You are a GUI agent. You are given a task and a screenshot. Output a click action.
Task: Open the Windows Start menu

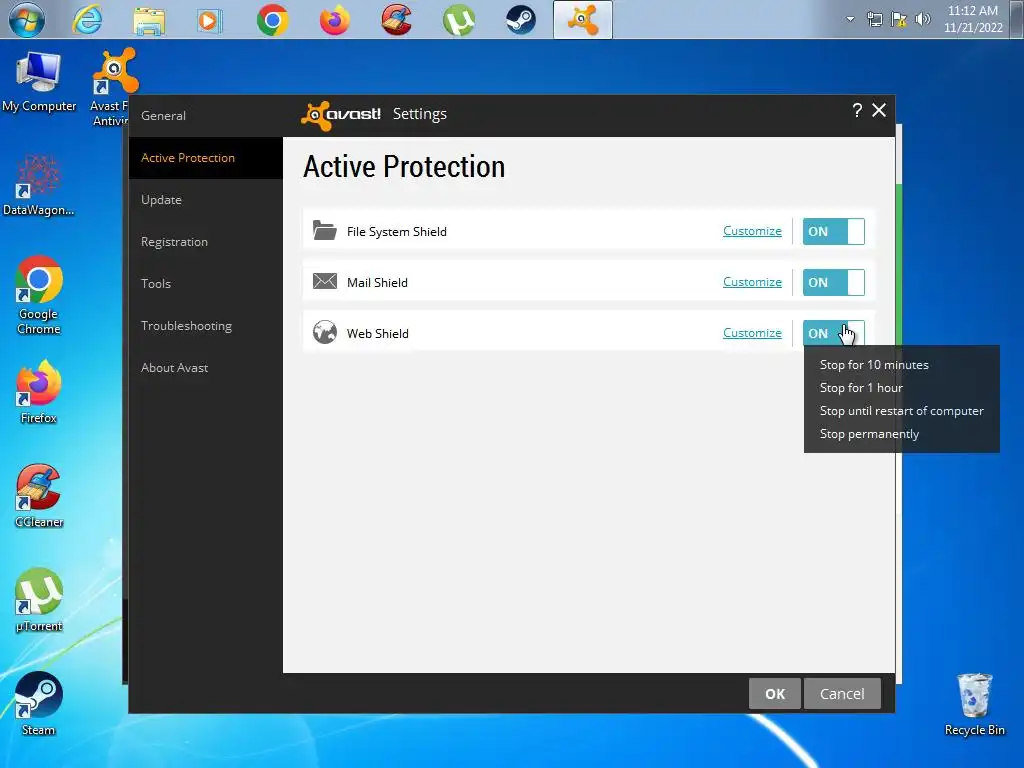point(27,20)
